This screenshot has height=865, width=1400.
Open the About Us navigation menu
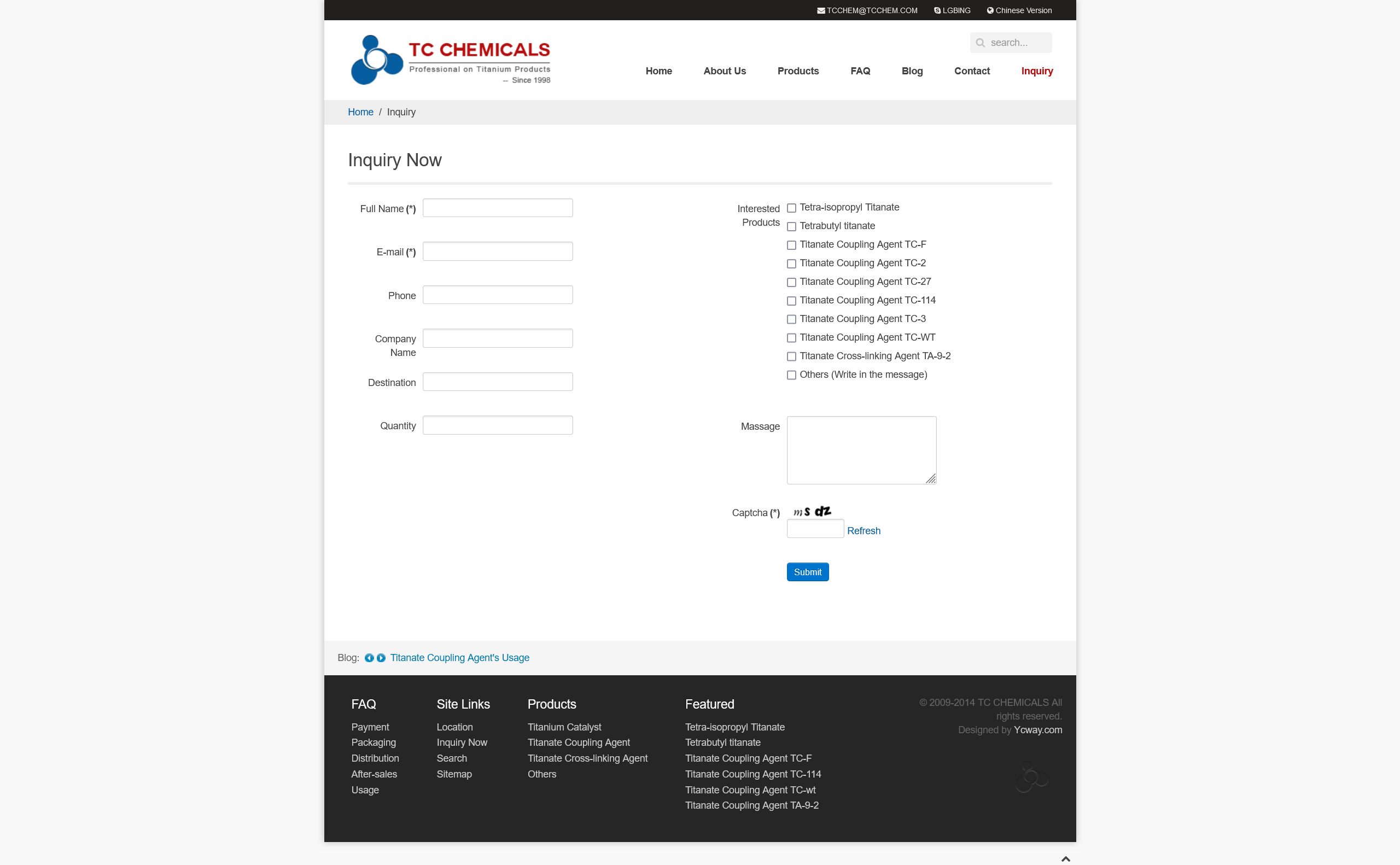coord(724,70)
